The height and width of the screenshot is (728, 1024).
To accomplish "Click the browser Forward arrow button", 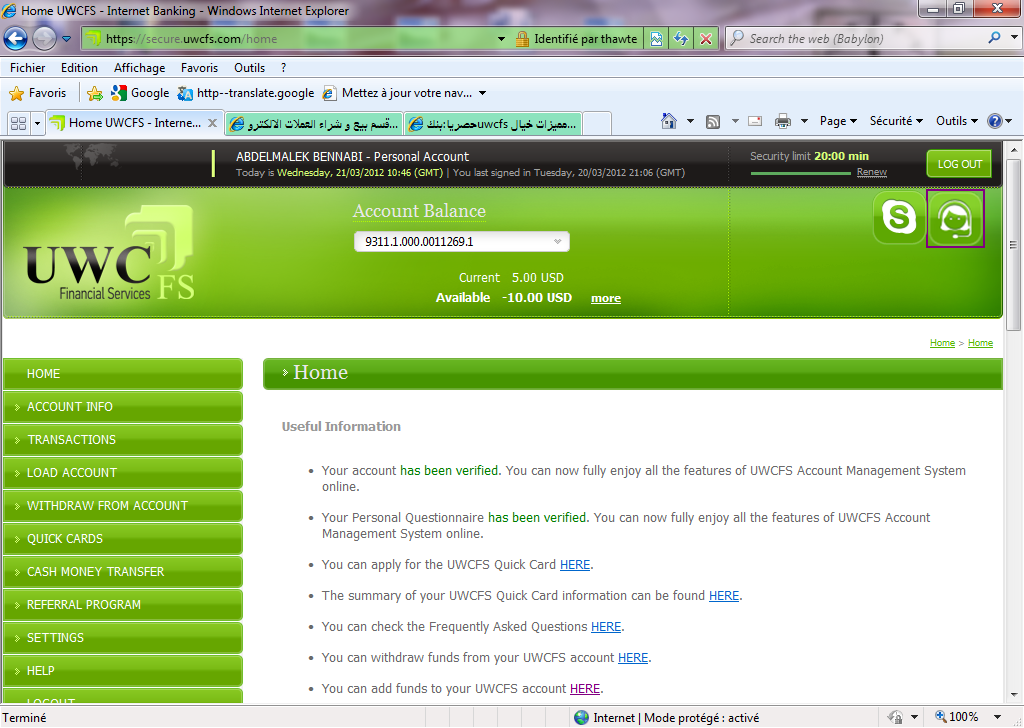I will (x=44, y=39).
